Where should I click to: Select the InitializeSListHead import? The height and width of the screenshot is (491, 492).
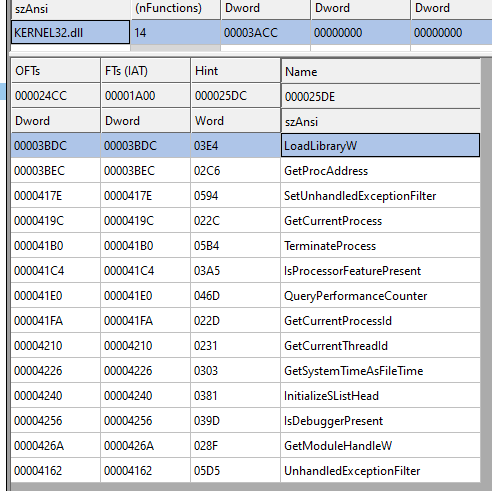331,396
